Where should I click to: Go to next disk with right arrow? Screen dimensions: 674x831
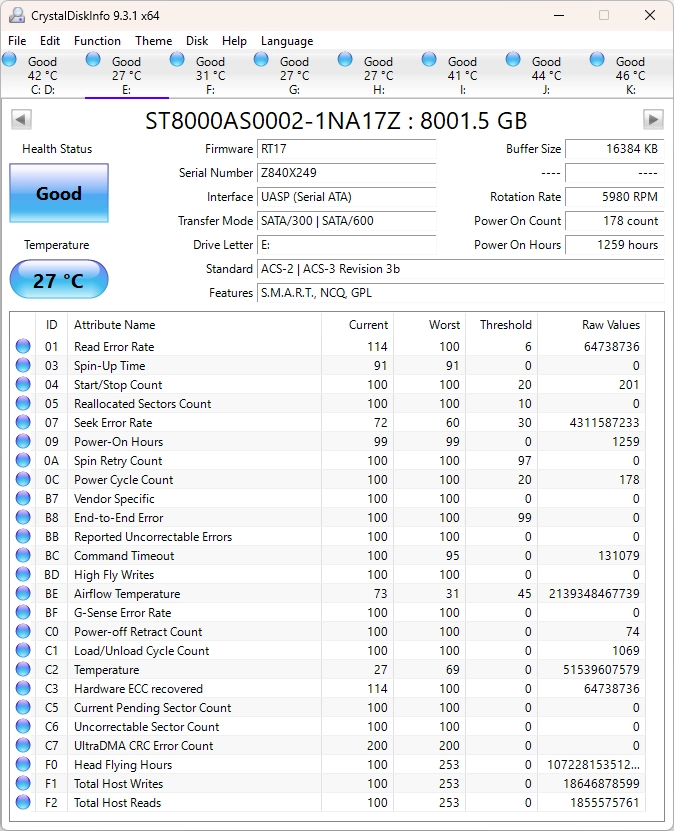point(653,120)
